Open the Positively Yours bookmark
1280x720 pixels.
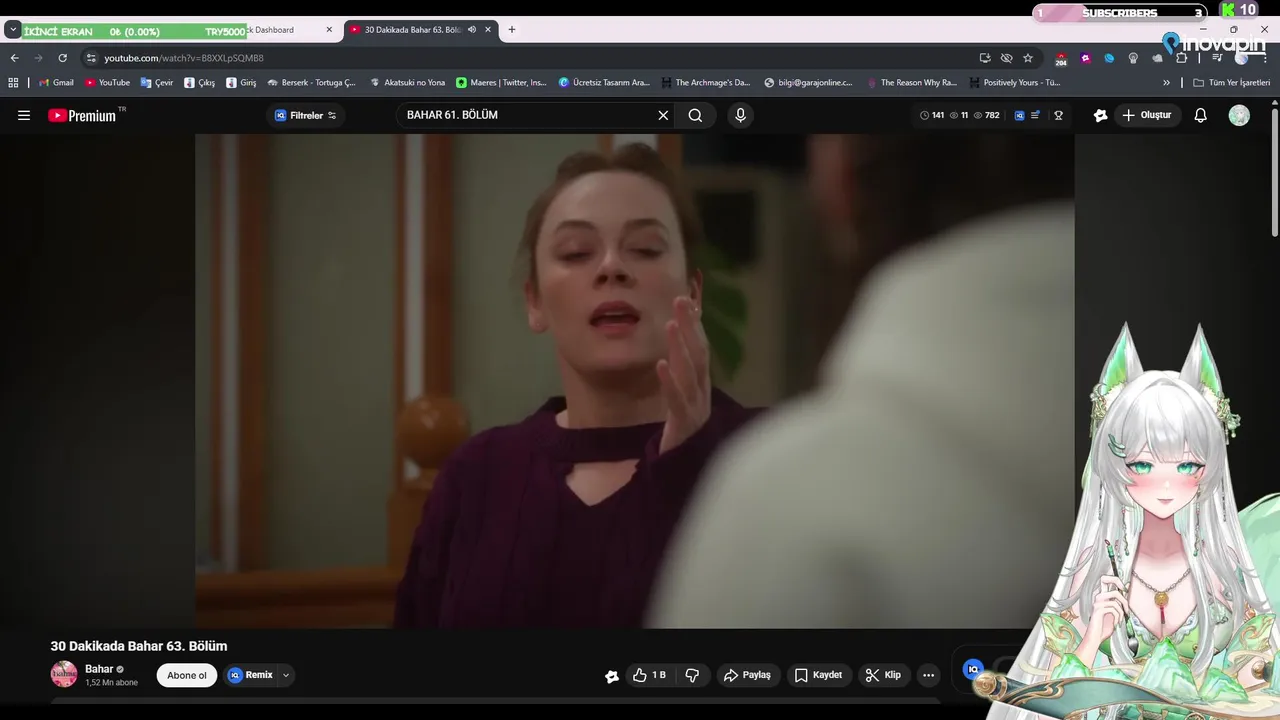tap(1014, 83)
